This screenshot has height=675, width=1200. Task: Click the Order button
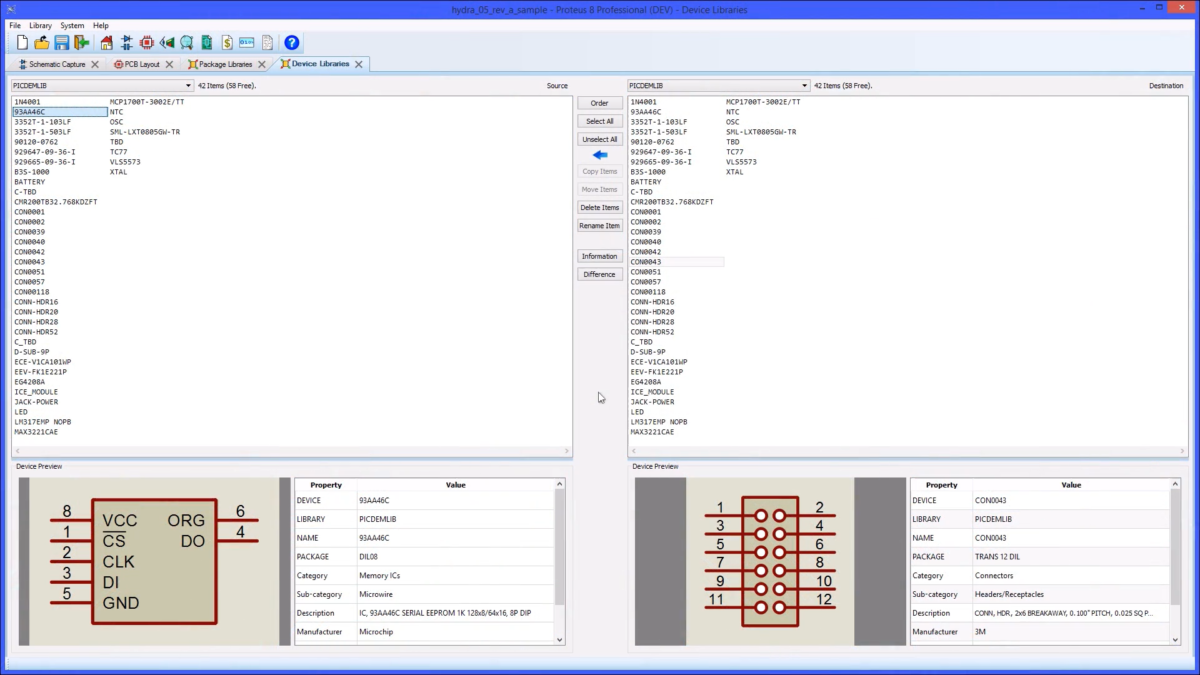click(x=600, y=103)
